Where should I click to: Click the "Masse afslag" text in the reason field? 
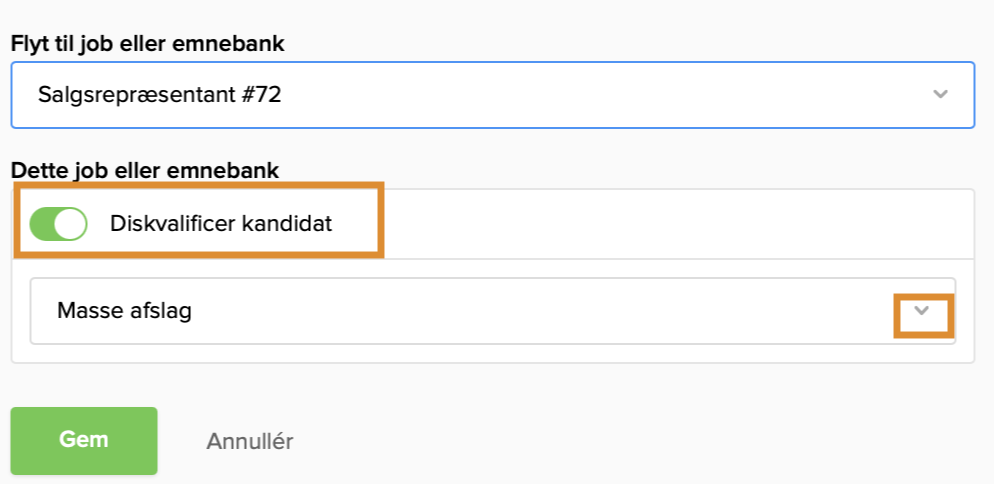click(x=124, y=311)
